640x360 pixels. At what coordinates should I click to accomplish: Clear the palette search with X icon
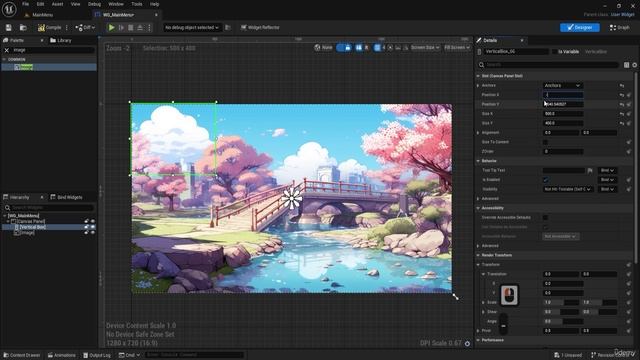[7, 50]
